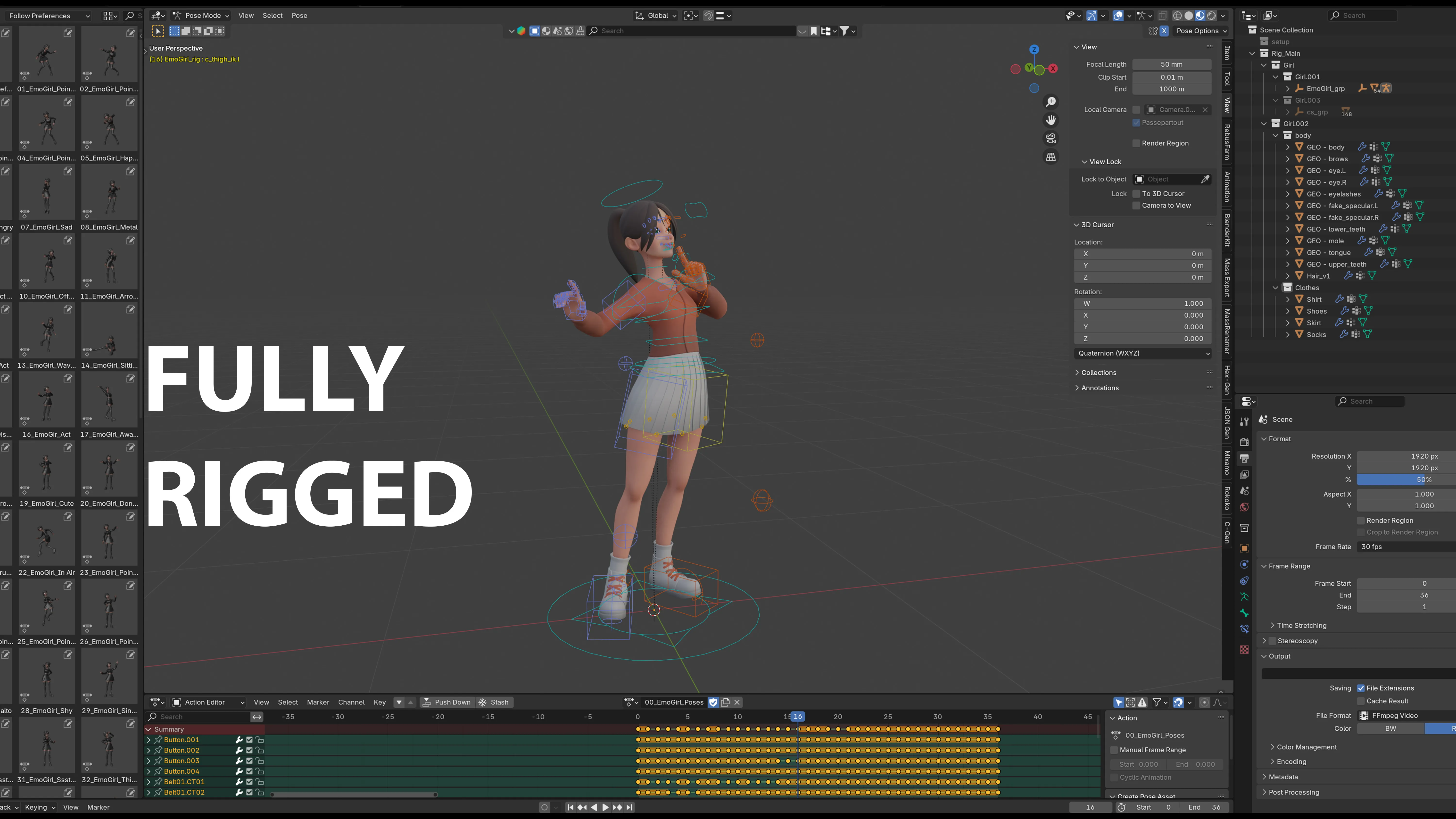Open Output Properties via the printer icon
This screenshot has height=819, width=1456.
pyautogui.click(x=1245, y=458)
